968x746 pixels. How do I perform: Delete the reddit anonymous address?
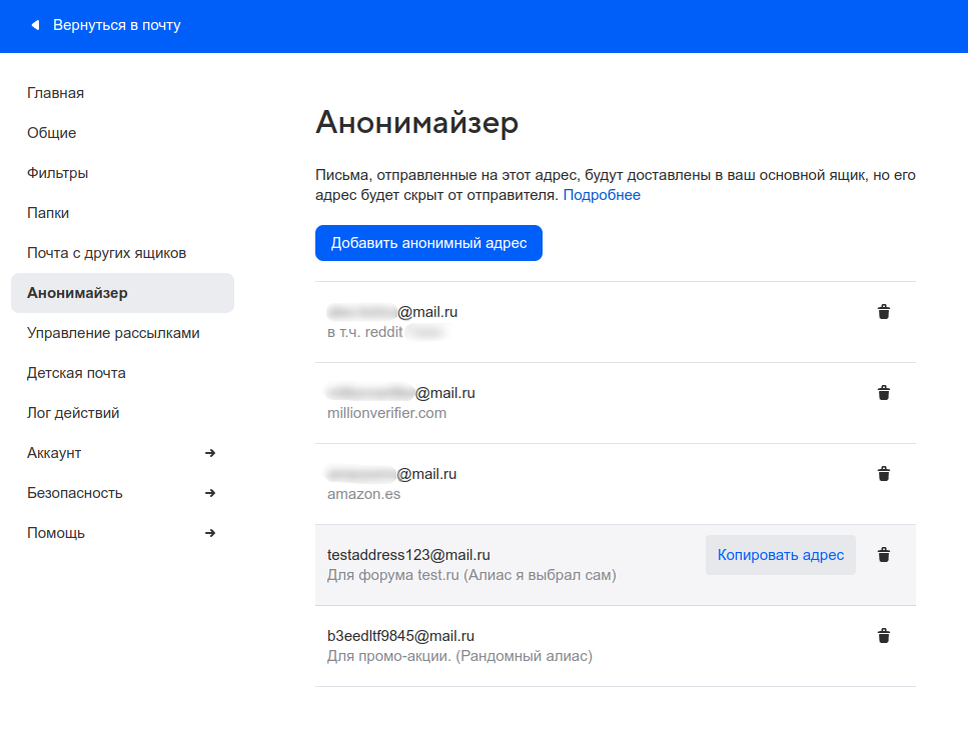[x=883, y=311]
